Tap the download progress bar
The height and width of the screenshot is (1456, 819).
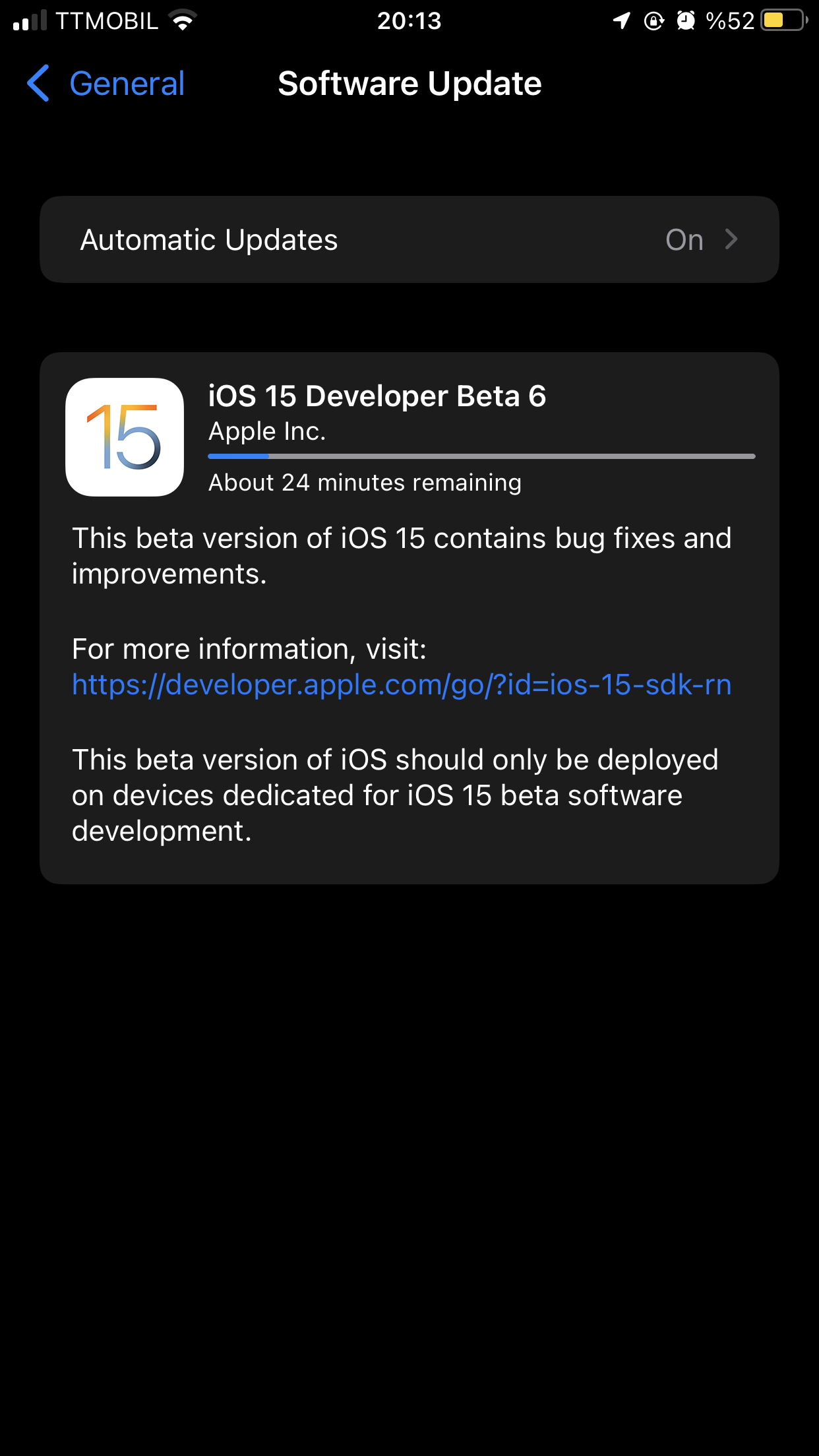coord(481,456)
